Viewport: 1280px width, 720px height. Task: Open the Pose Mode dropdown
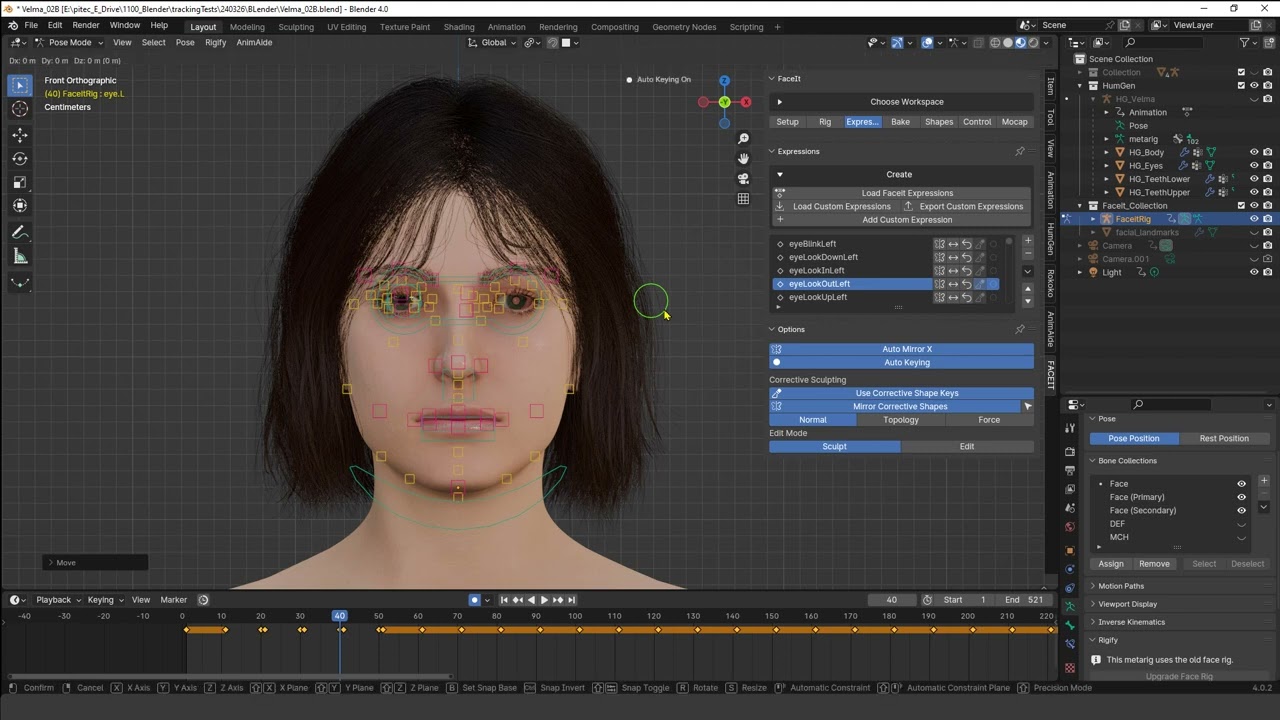tap(69, 42)
